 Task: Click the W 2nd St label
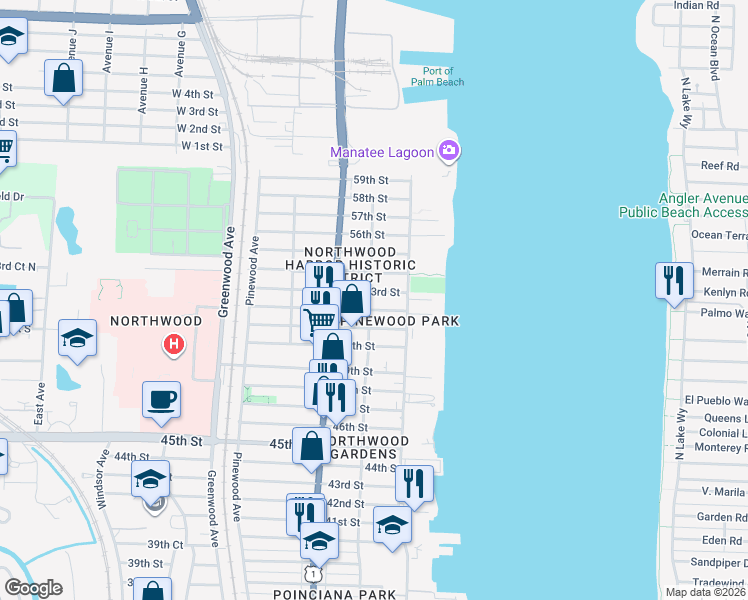(198, 129)
